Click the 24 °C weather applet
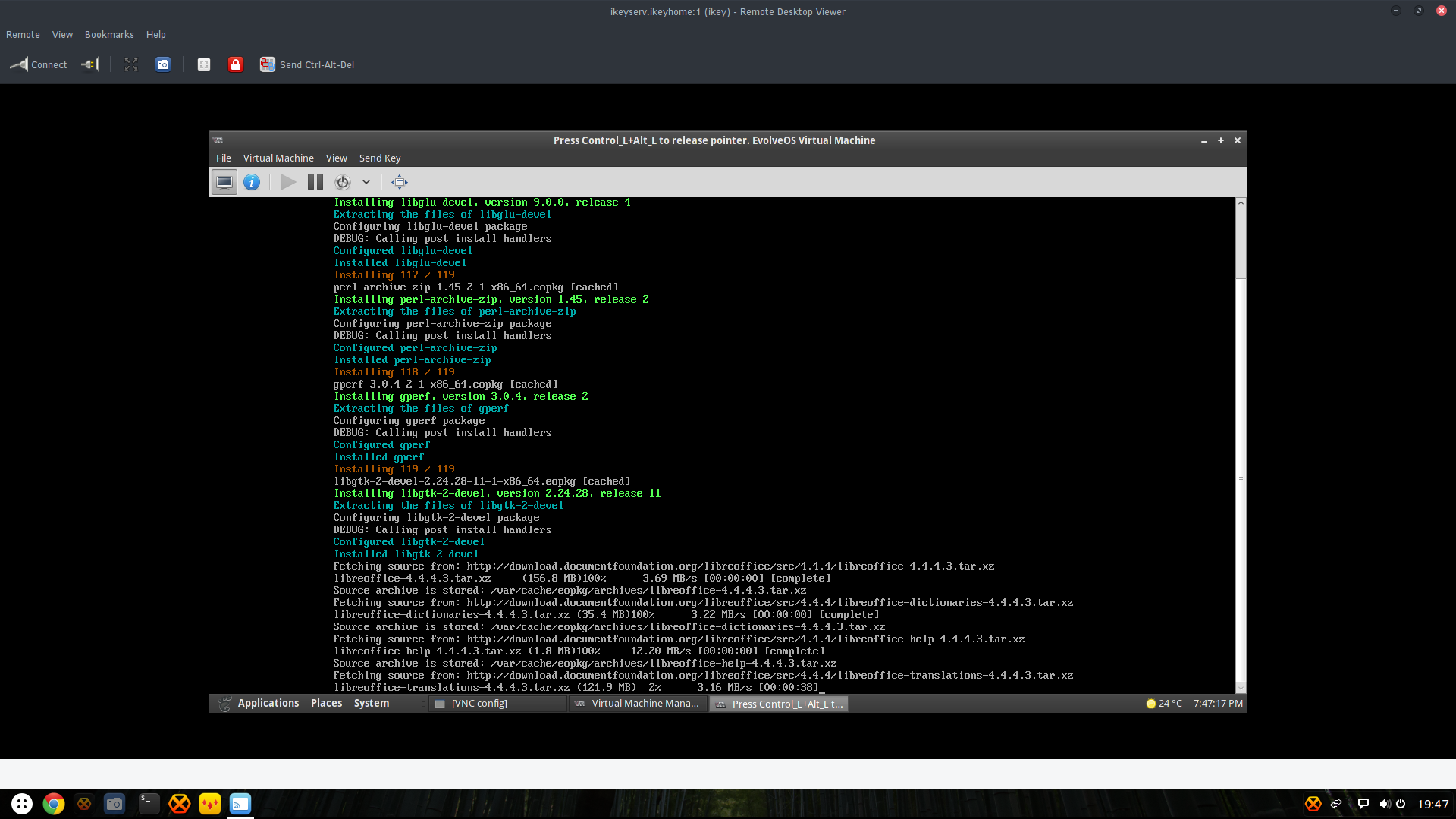The image size is (1456, 819). (x=1164, y=704)
